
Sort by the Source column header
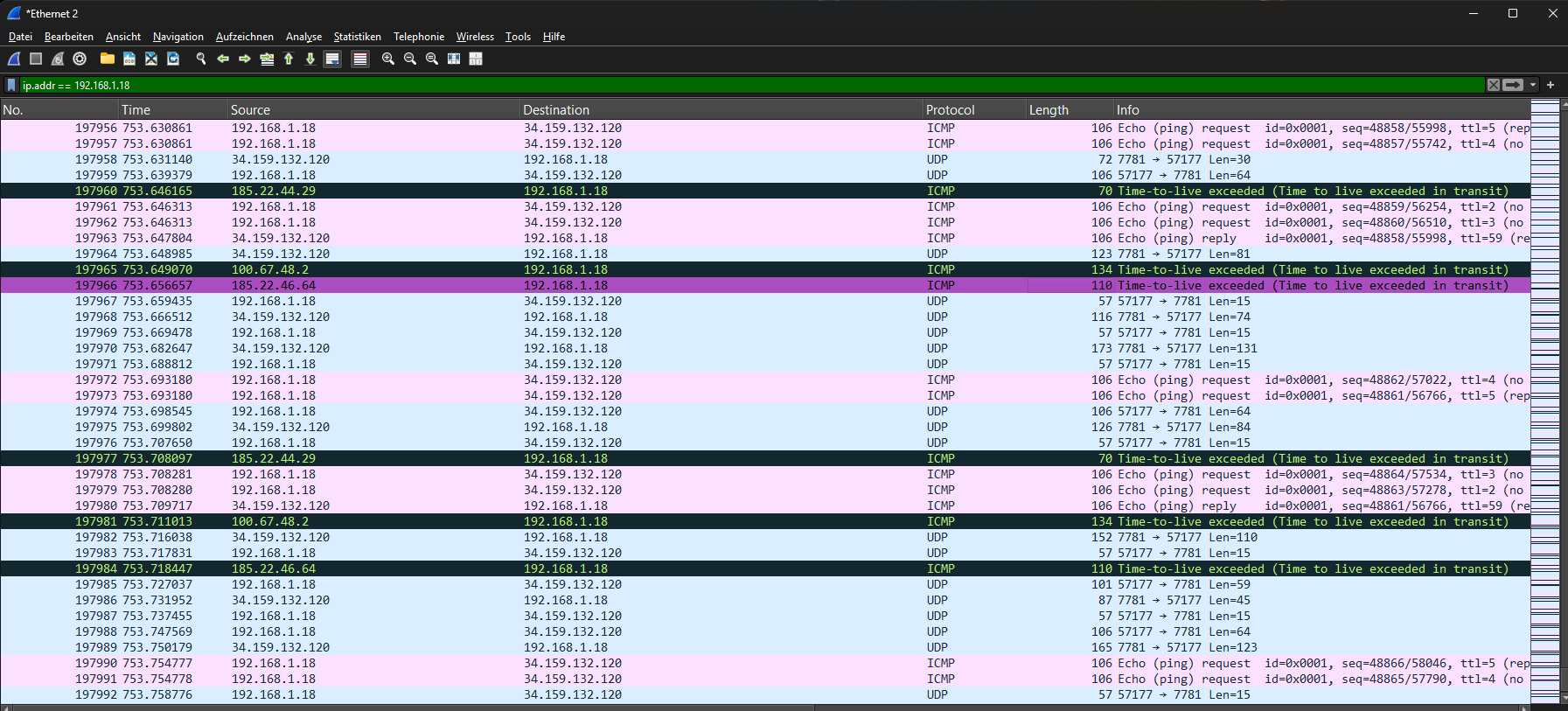coord(373,110)
